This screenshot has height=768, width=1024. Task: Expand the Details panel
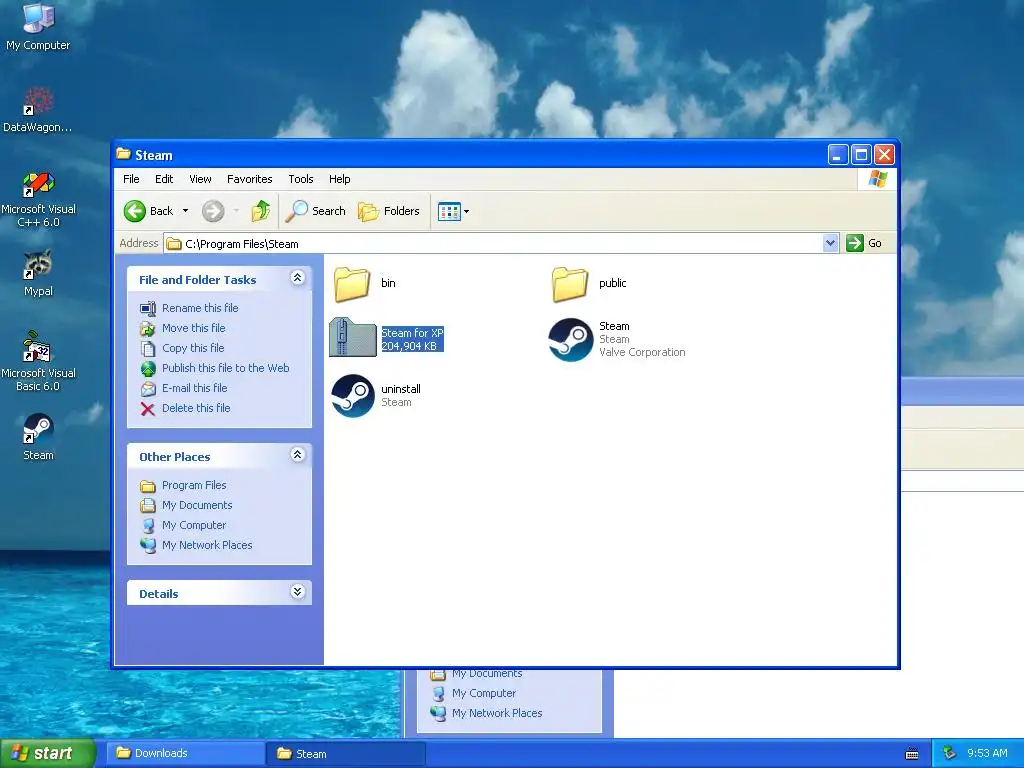(297, 592)
